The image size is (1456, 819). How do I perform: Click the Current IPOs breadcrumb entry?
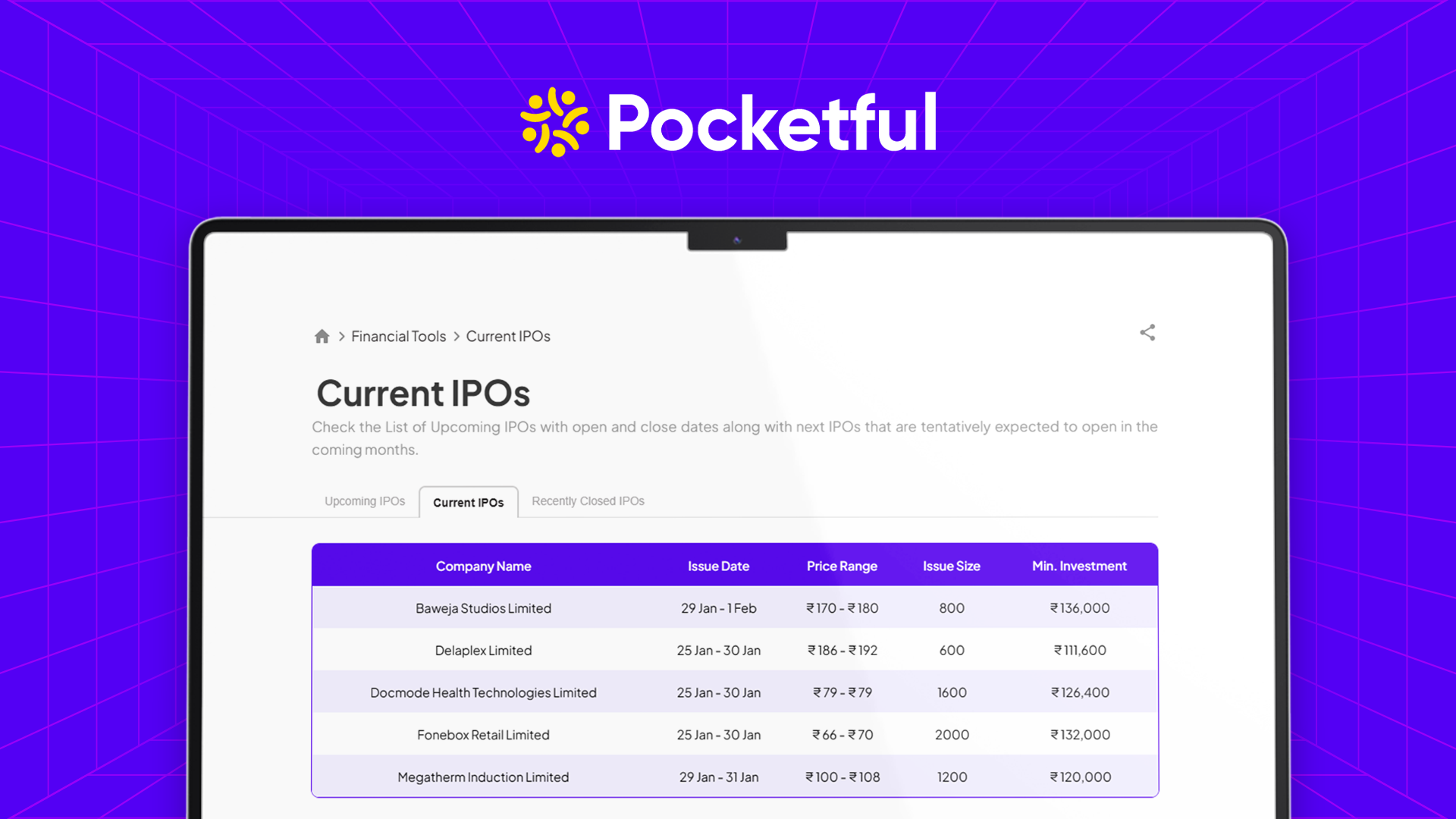pyautogui.click(x=507, y=336)
